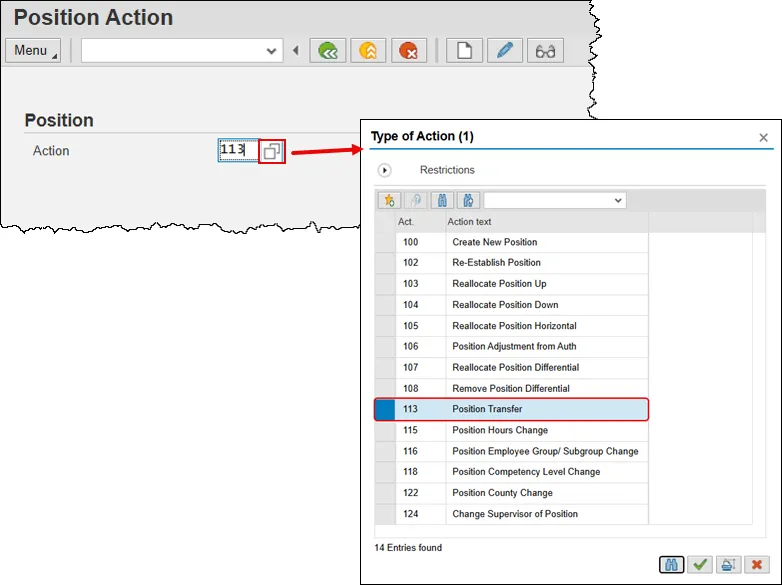
Task: Select row 113 Position Transfer
Action: [x=512, y=409]
